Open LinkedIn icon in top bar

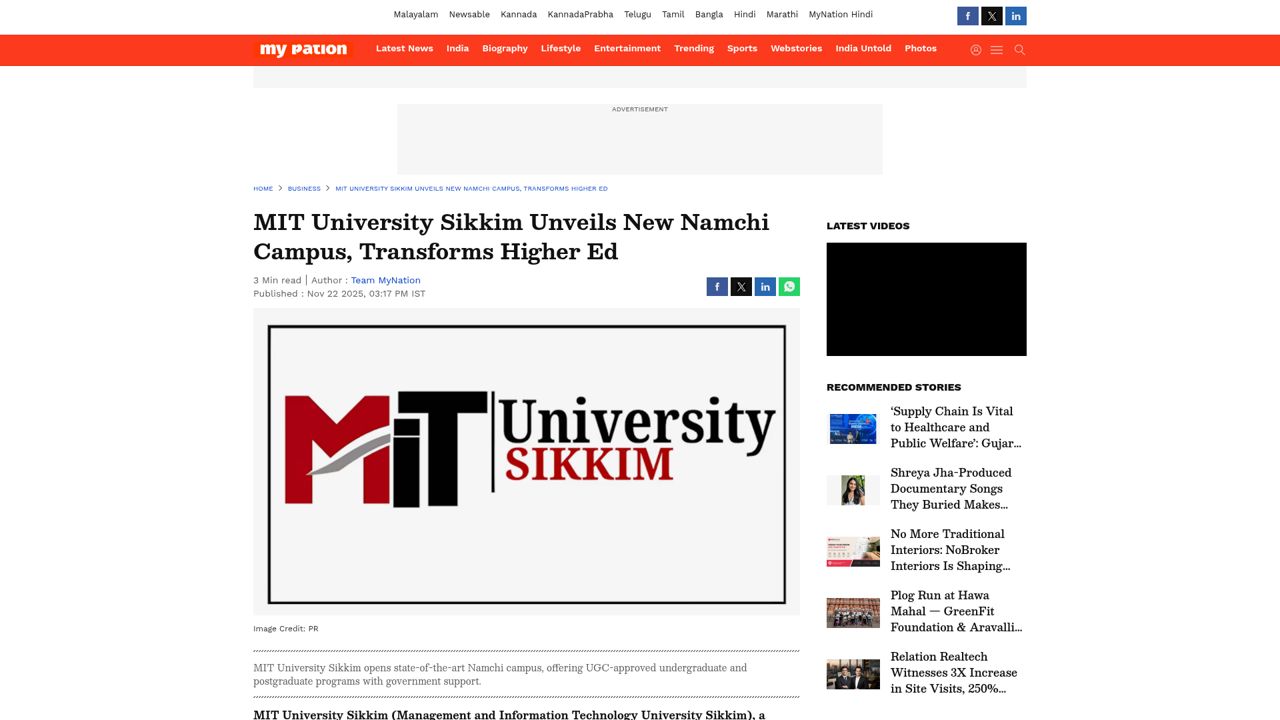1016,16
